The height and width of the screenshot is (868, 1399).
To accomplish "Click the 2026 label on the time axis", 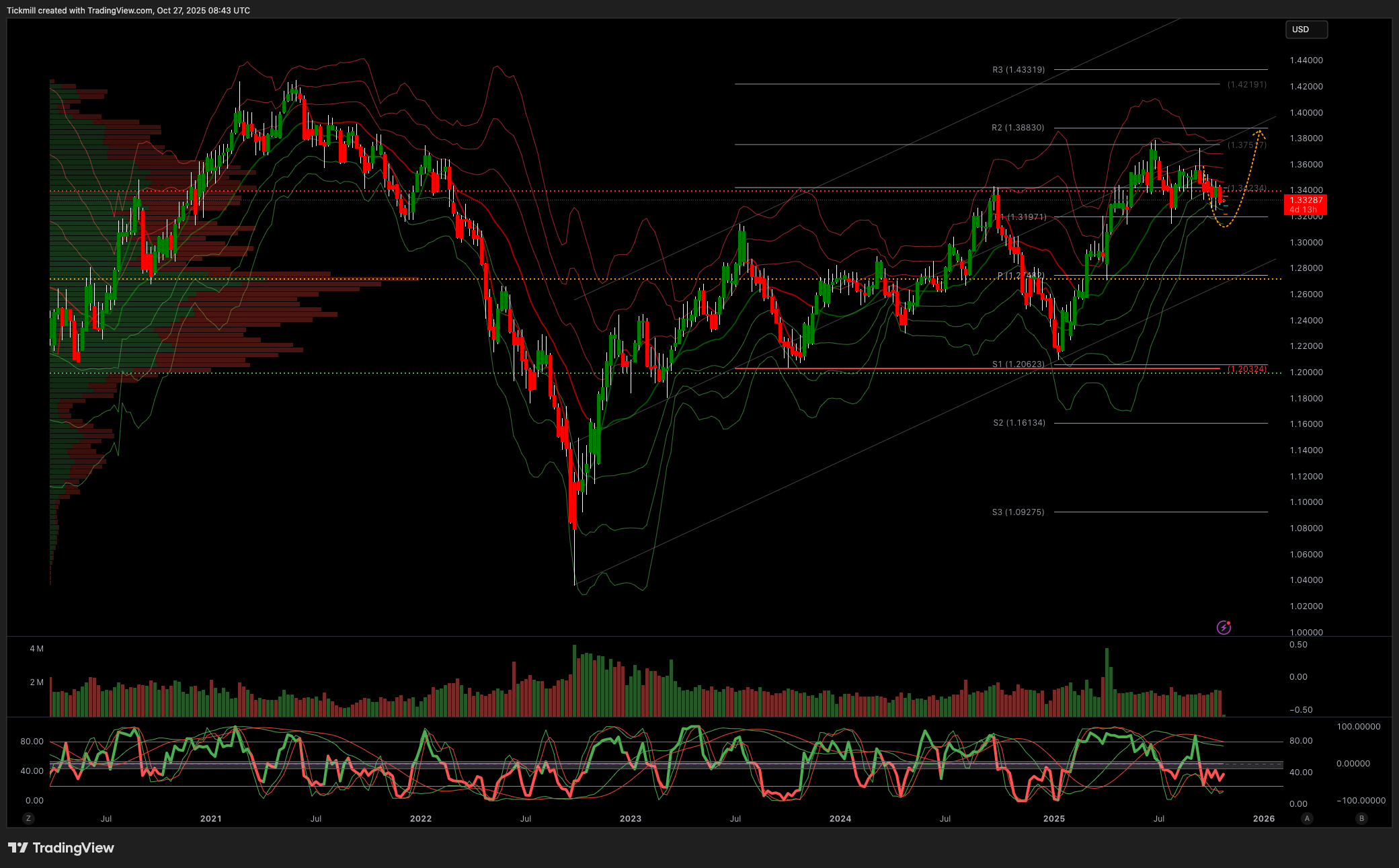I will (1263, 818).
